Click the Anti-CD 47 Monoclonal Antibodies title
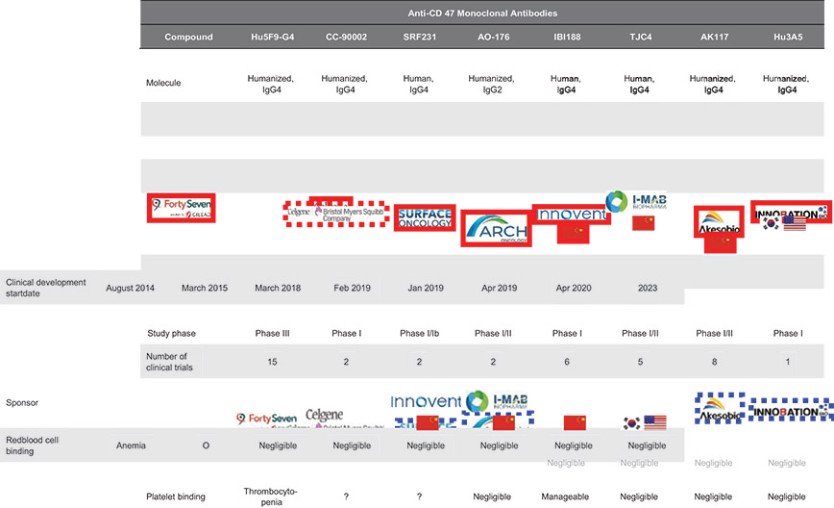 [x=486, y=12]
